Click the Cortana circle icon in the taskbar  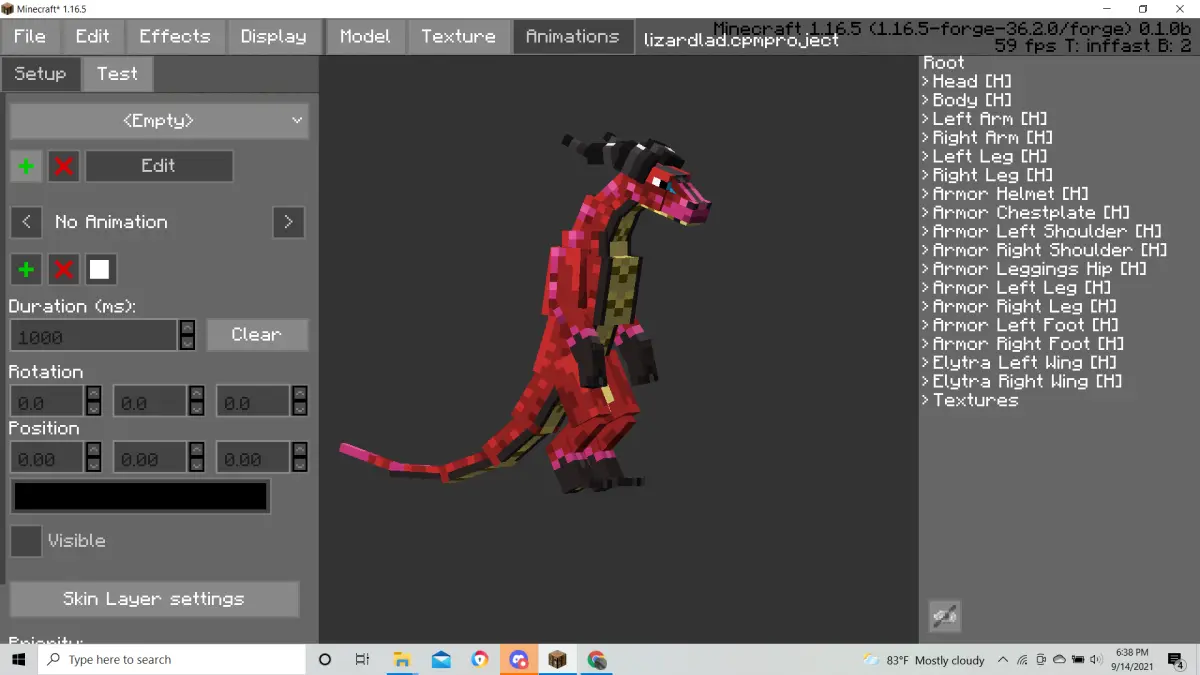click(x=324, y=659)
